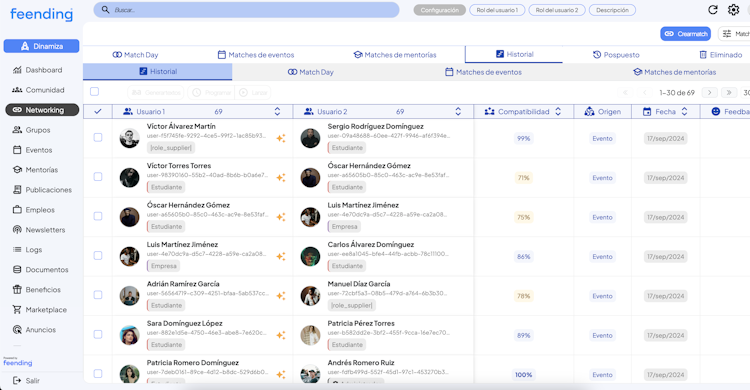The height and width of the screenshot is (390, 750).
Task: Click sparkle icon for Adrián Ramírez García
Action: [281, 296]
